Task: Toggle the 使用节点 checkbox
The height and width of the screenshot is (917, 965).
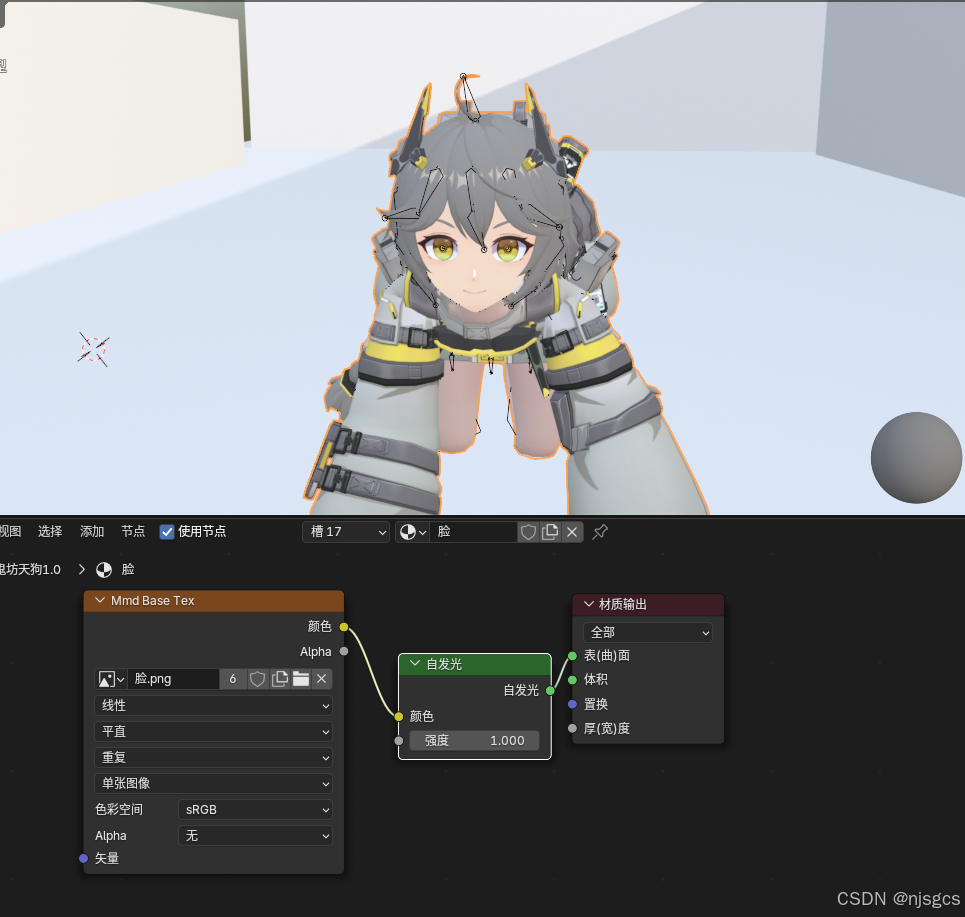Action: (x=167, y=532)
